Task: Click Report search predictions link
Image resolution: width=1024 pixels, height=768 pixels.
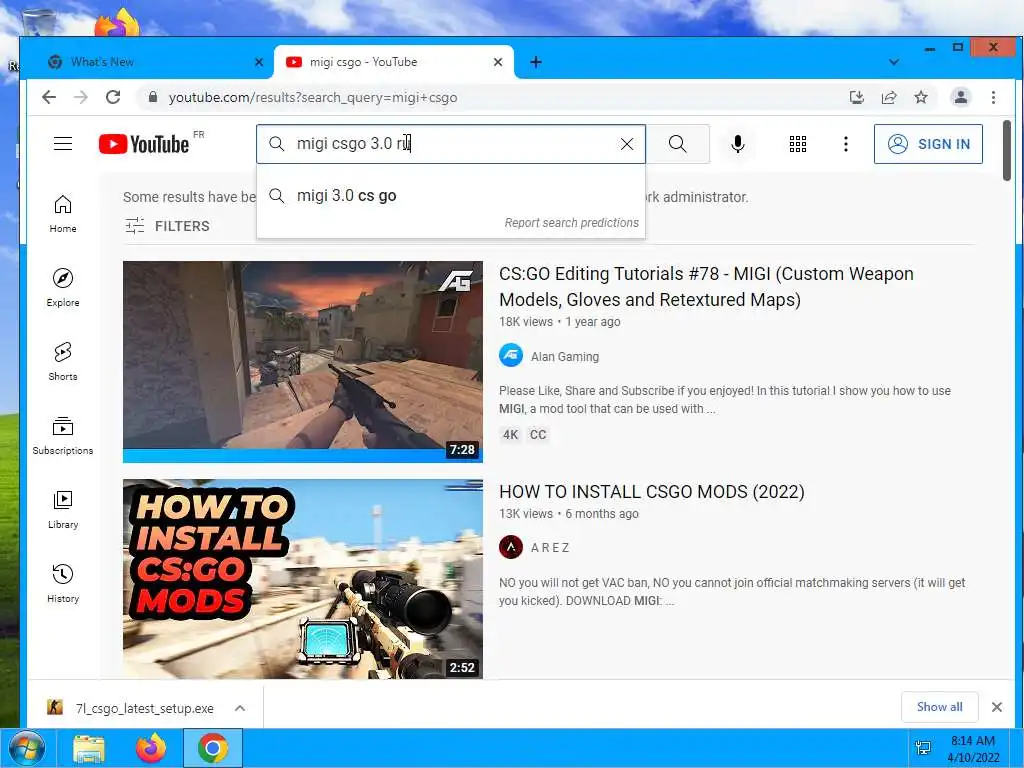Action: point(571,223)
